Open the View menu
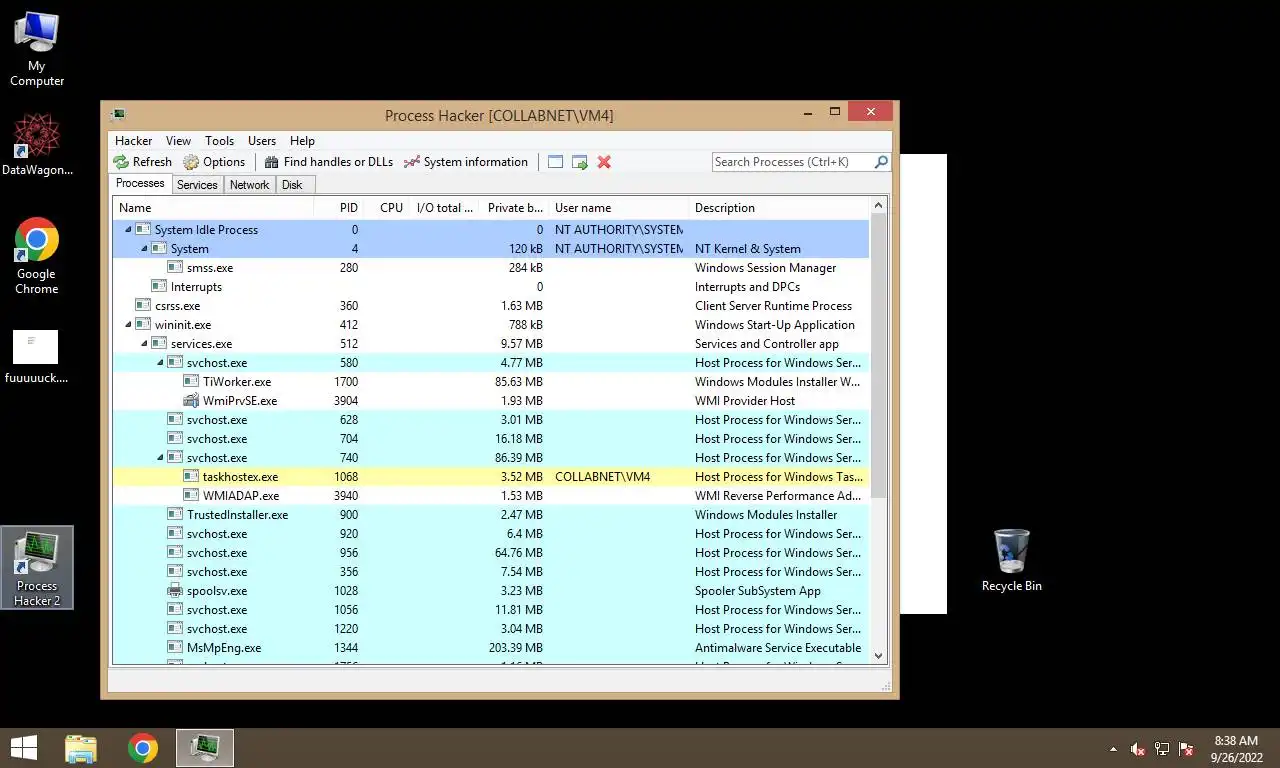 (x=178, y=141)
